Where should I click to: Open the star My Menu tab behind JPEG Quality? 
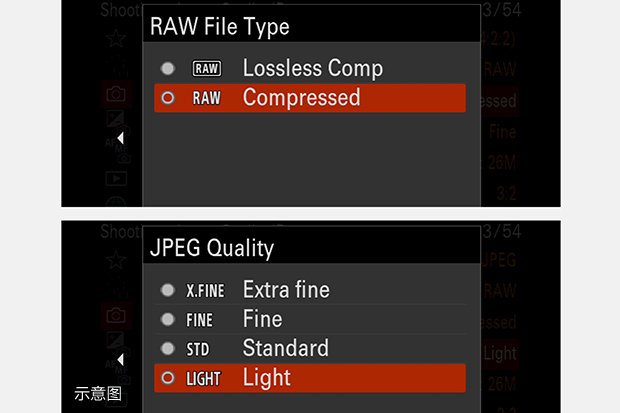point(116,262)
